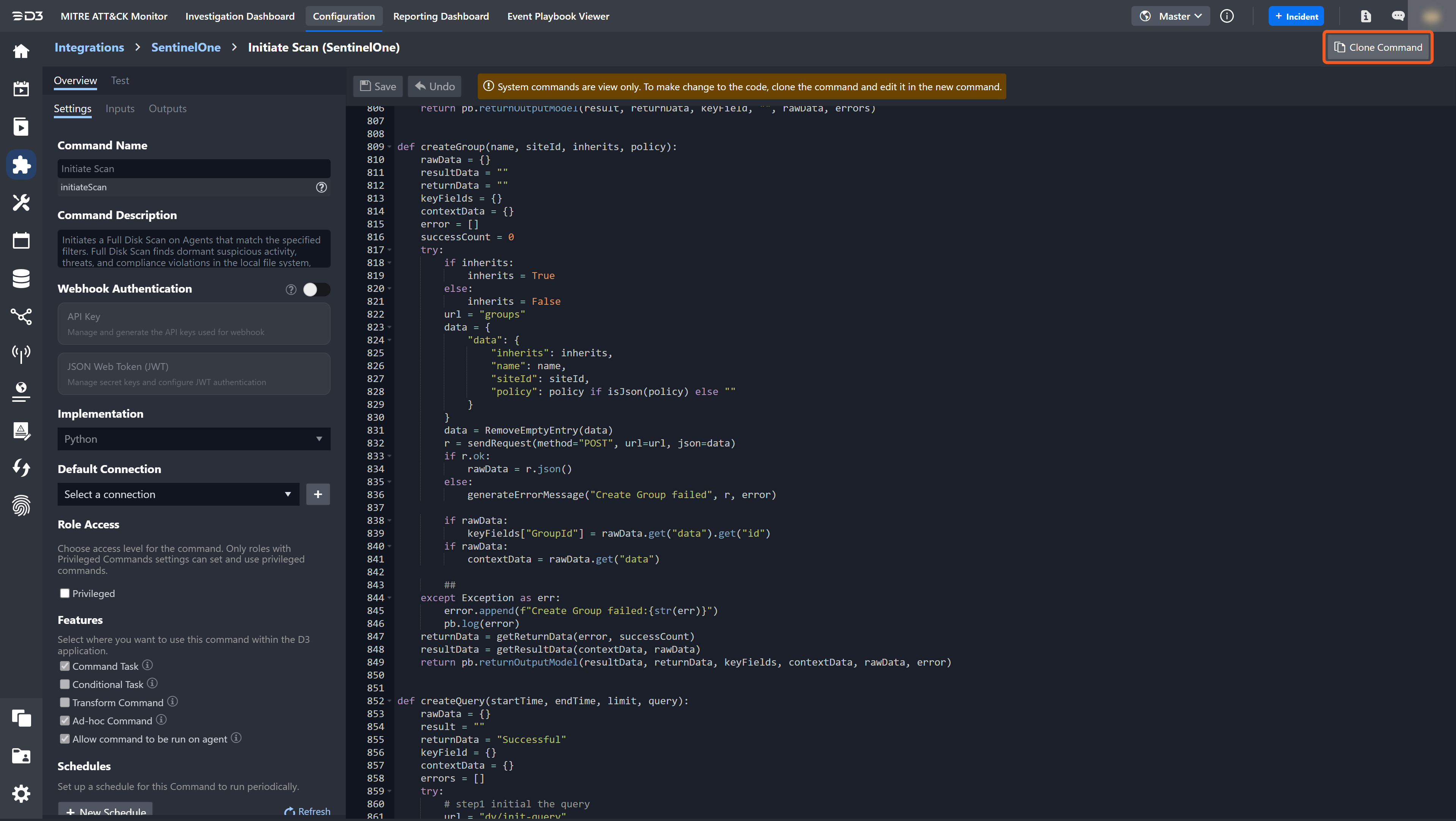Open the Reporting Dashboard menu item
This screenshot has height=821, width=1456.
(x=441, y=16)
